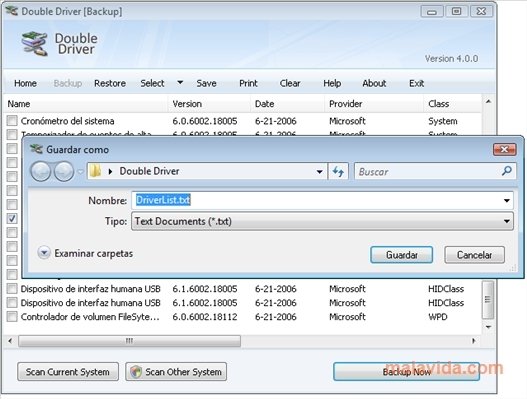Expand the Tipo file type dropdown
The image size is (527, 399).
point(506,222)
